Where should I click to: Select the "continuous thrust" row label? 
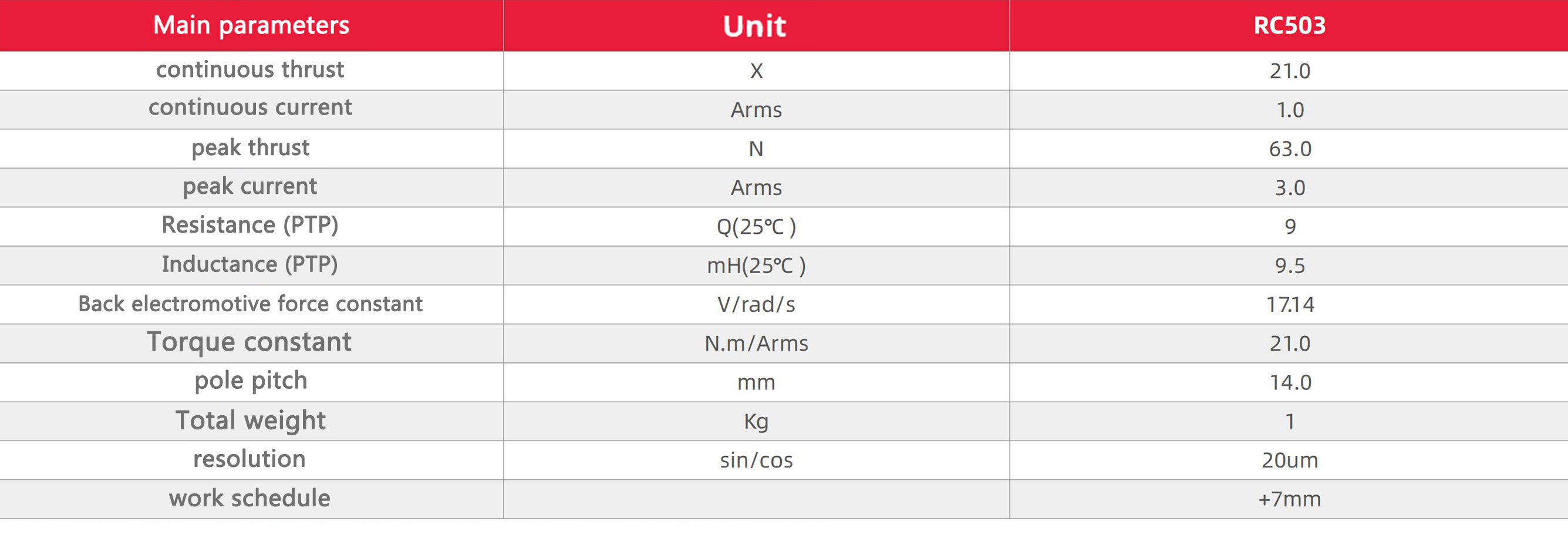tap(250, 70)
